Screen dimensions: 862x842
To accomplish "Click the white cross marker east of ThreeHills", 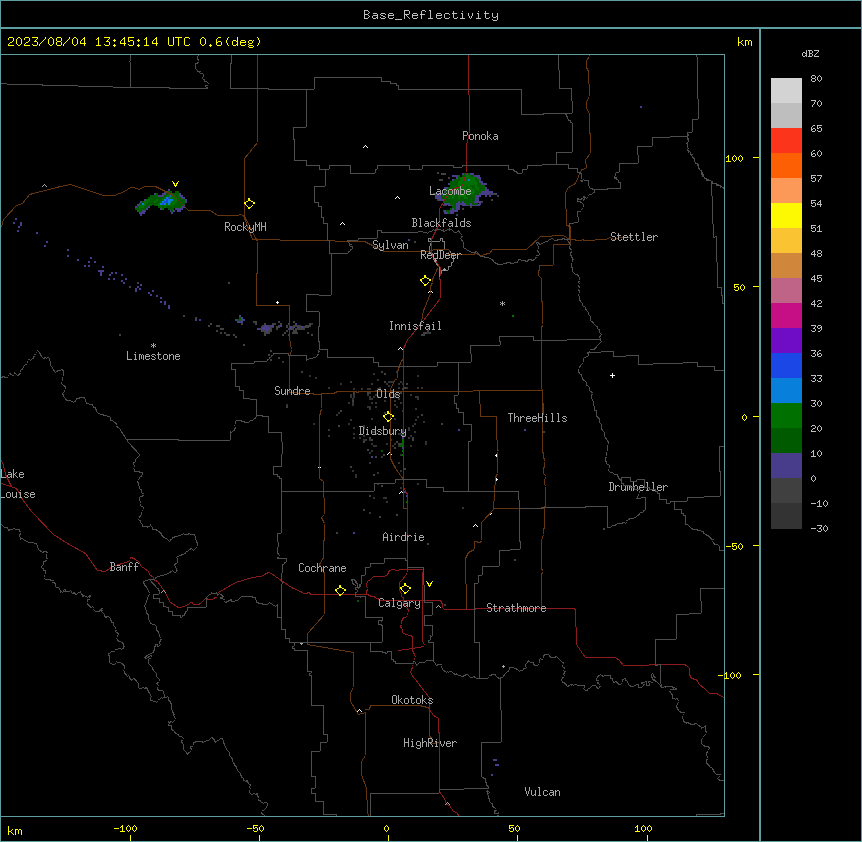I will (612, 375).
